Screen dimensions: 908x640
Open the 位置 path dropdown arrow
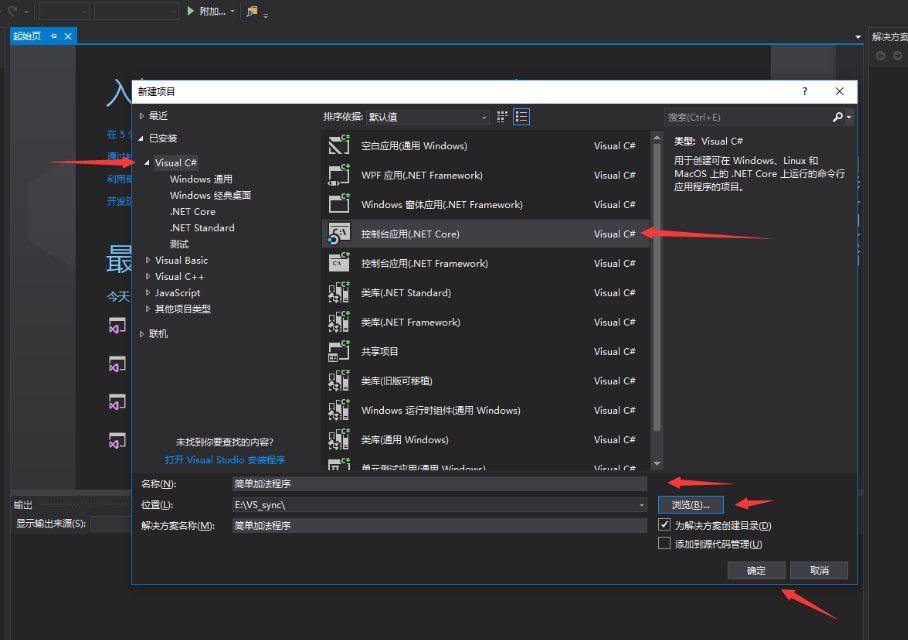pos(641,505)
